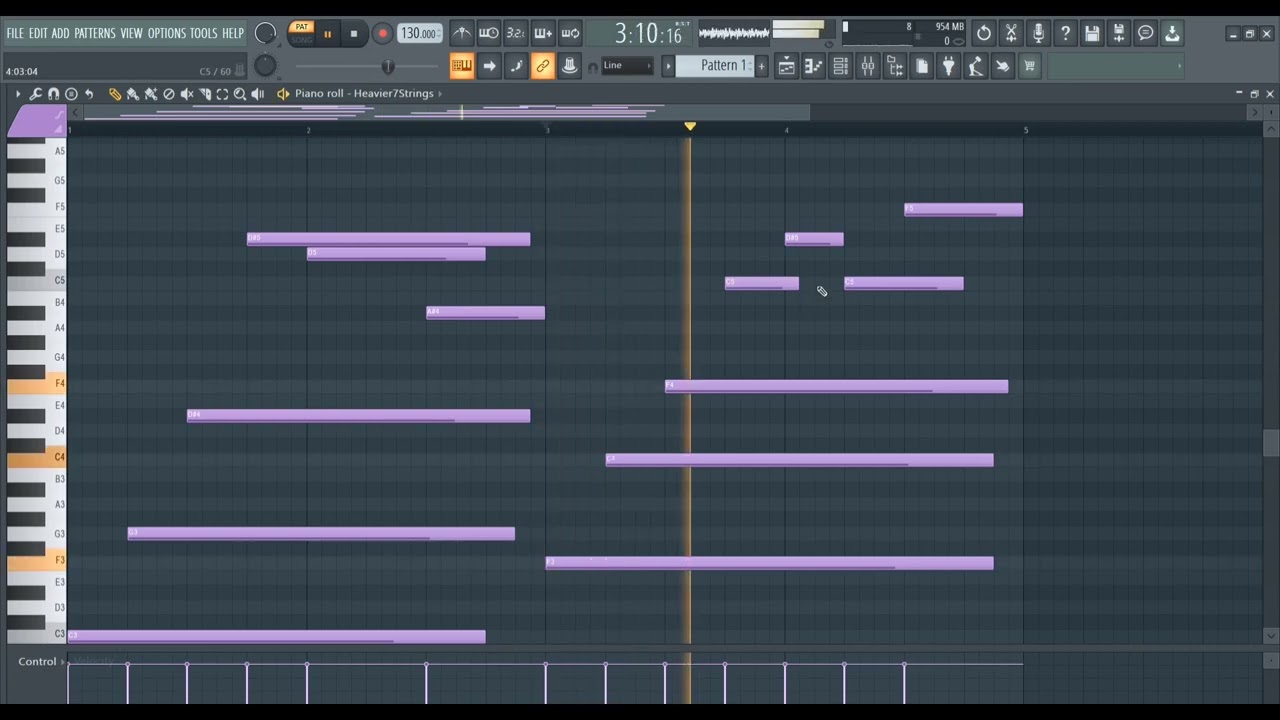The image size is (1280, 720).
Task: Open the EDIT menu
Action: coord(38,33)
